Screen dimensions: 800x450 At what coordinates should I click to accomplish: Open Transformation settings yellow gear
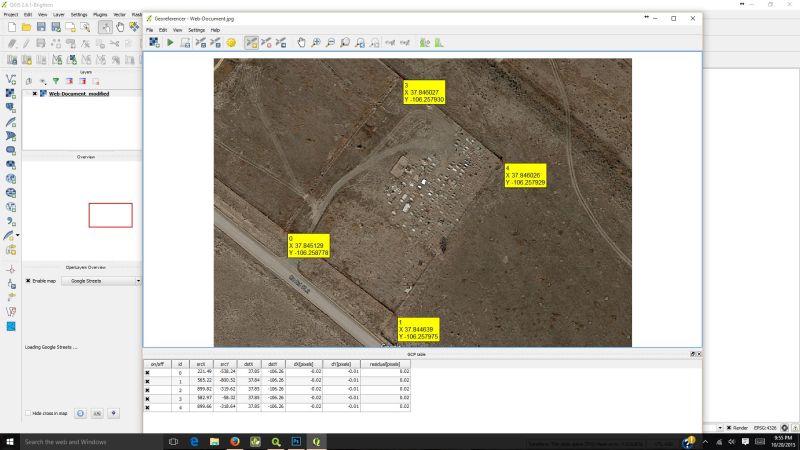[231, 43]
